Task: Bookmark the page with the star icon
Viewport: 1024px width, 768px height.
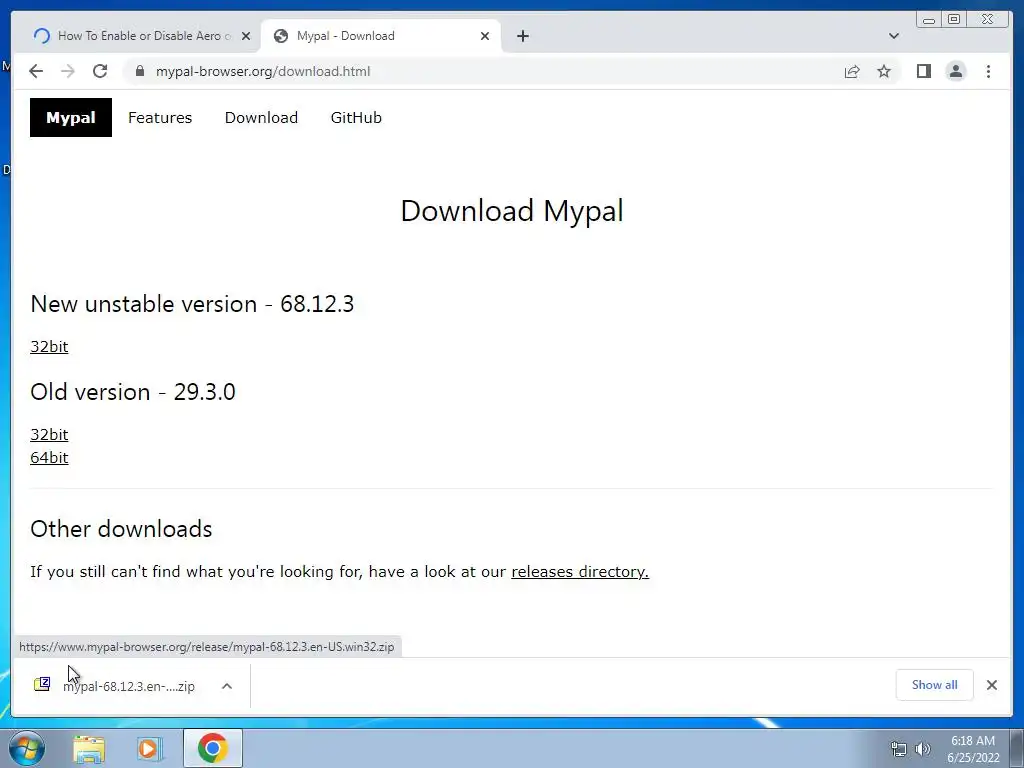Action: (884, 71)
